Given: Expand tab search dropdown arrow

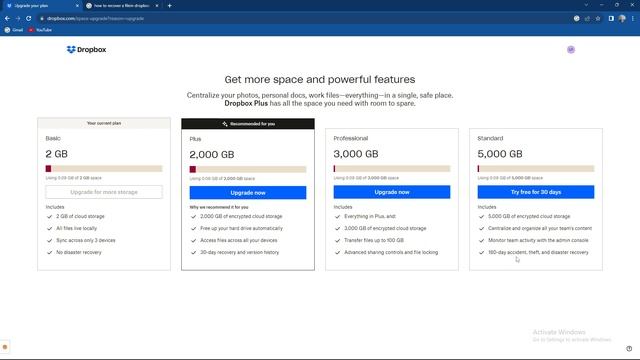Looking at the screenshot, I should click(586, 5).
